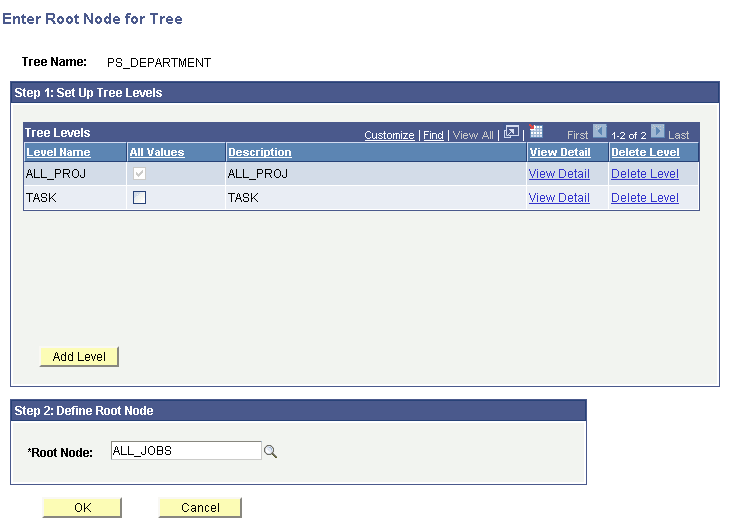Image resolution: width=730 pixels, height=526 pixels.
Task: Focus the Root Node input field
Action: coord(186,451)
